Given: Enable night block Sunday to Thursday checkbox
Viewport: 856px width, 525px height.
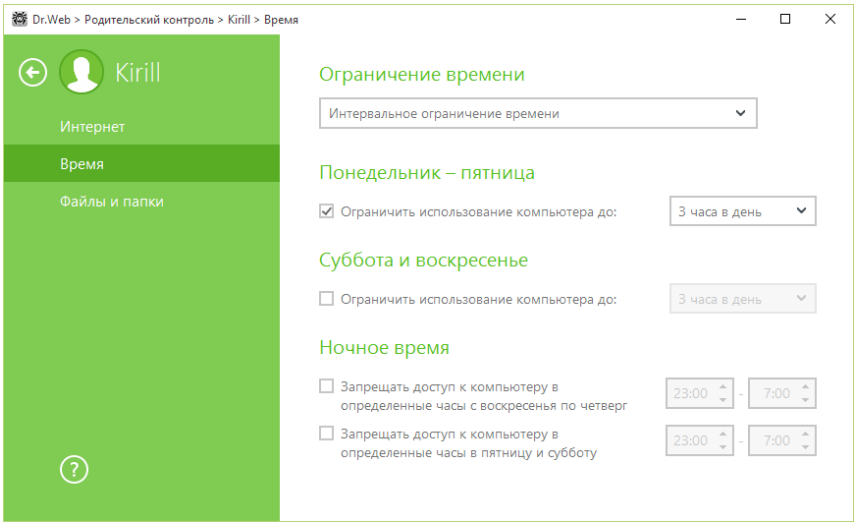Looking at the screenshot, I should (326, 386).
